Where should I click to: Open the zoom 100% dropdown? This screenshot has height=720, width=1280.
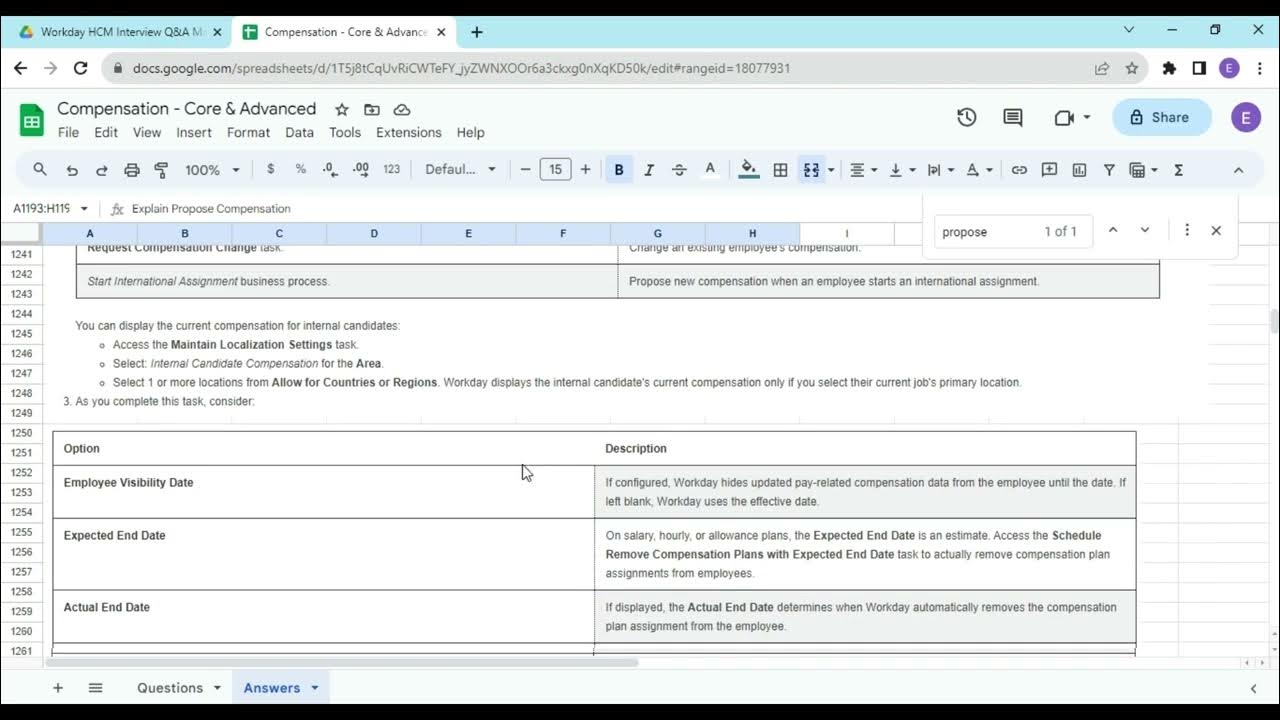click(212, 170)
